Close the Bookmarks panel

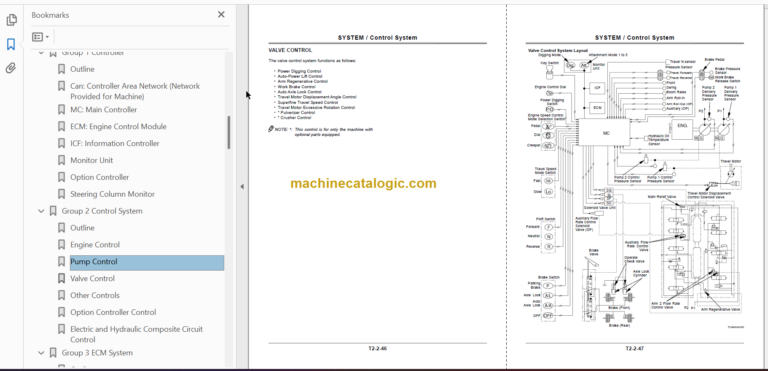tap(221, 15)
